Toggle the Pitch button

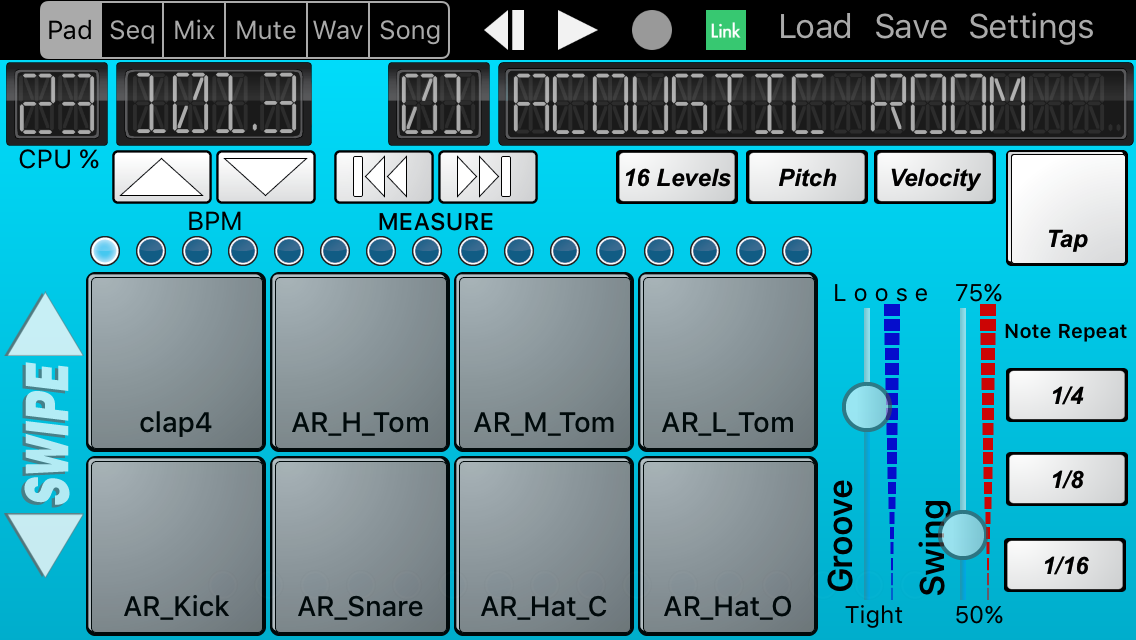click(x=807, y=177)
